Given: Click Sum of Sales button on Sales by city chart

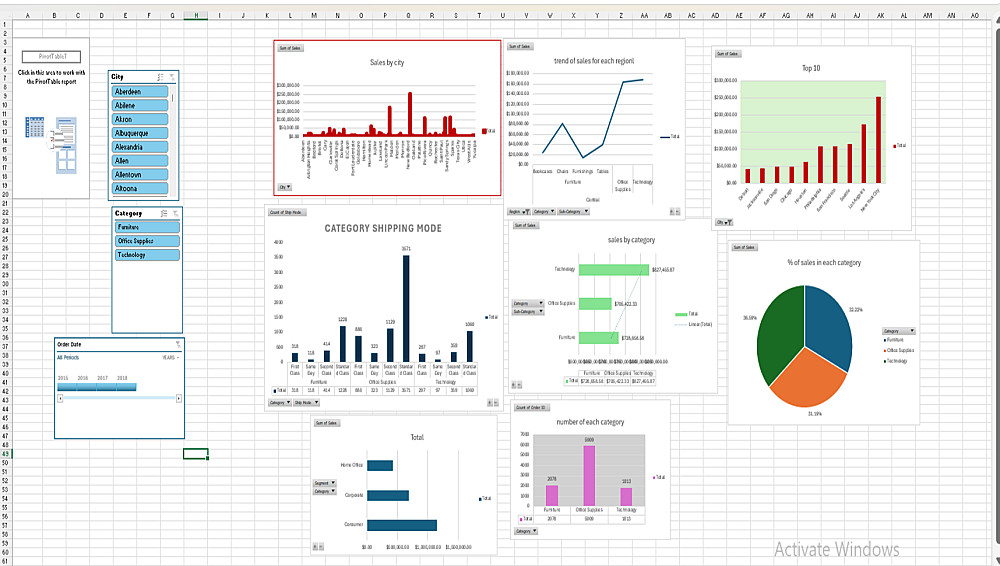Looking at the screenshot, I should [290, 48].
